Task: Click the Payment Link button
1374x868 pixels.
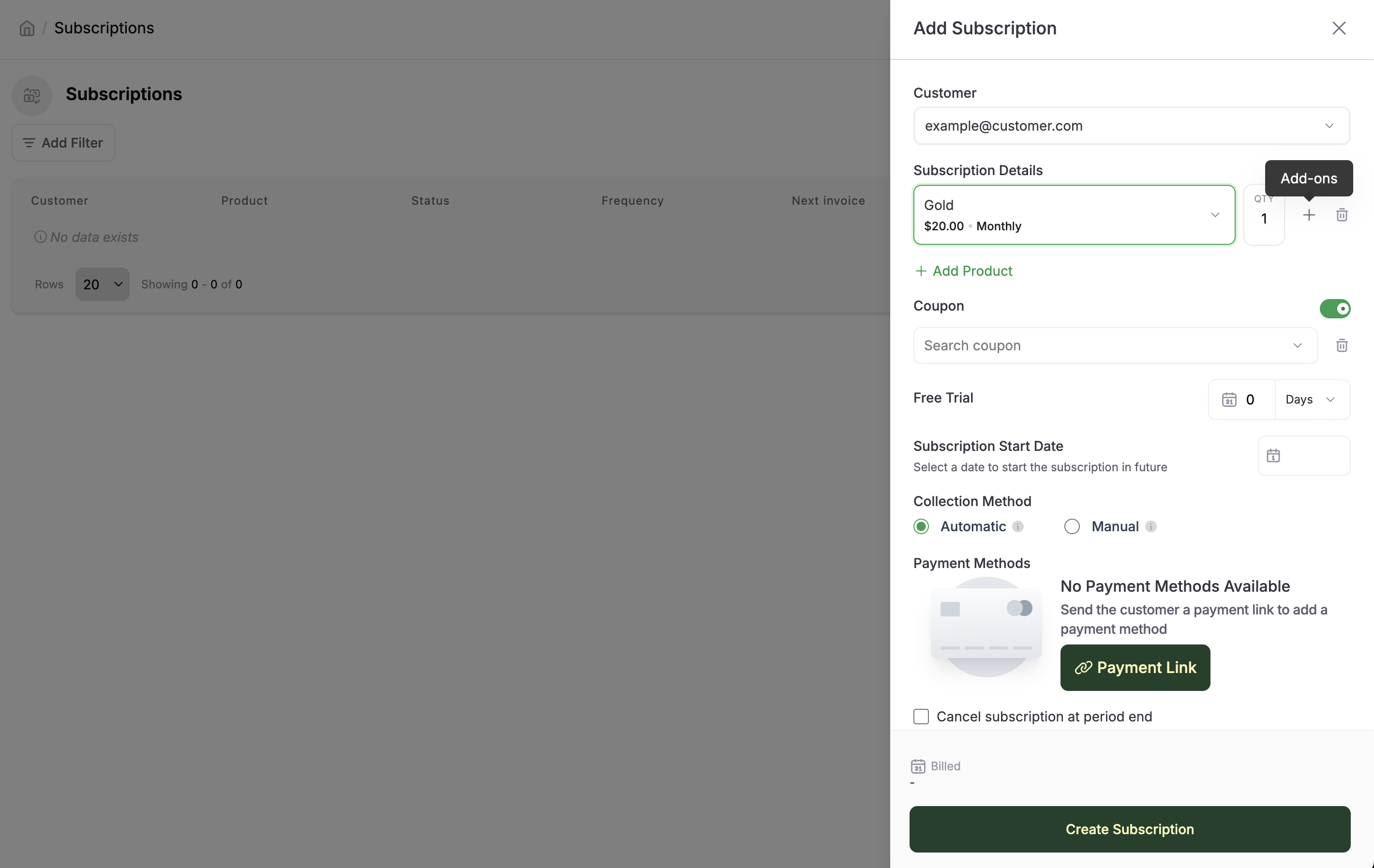Action: tap(1135, 668)
